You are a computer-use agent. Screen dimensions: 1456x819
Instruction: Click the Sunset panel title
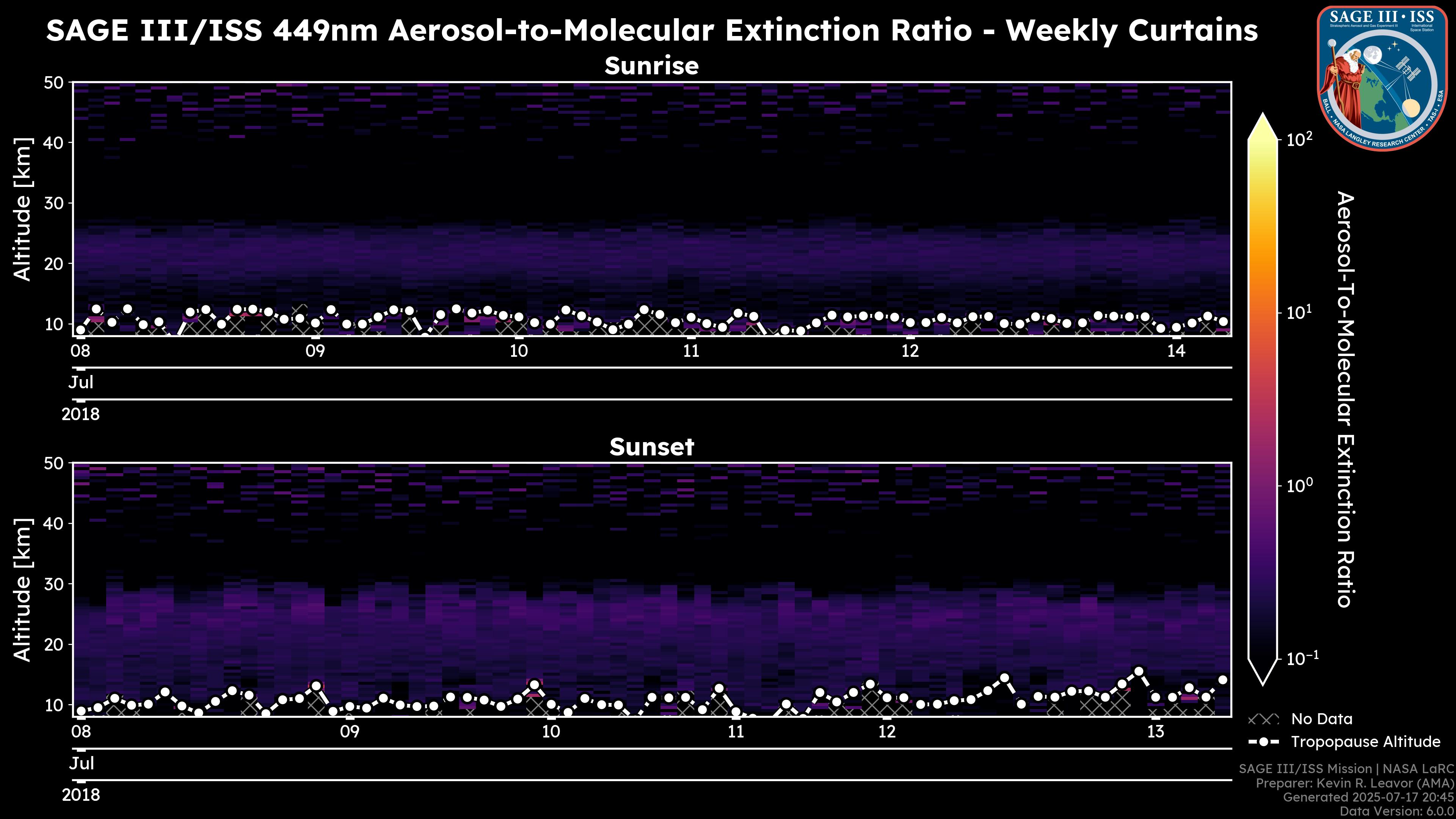(651, 447)
